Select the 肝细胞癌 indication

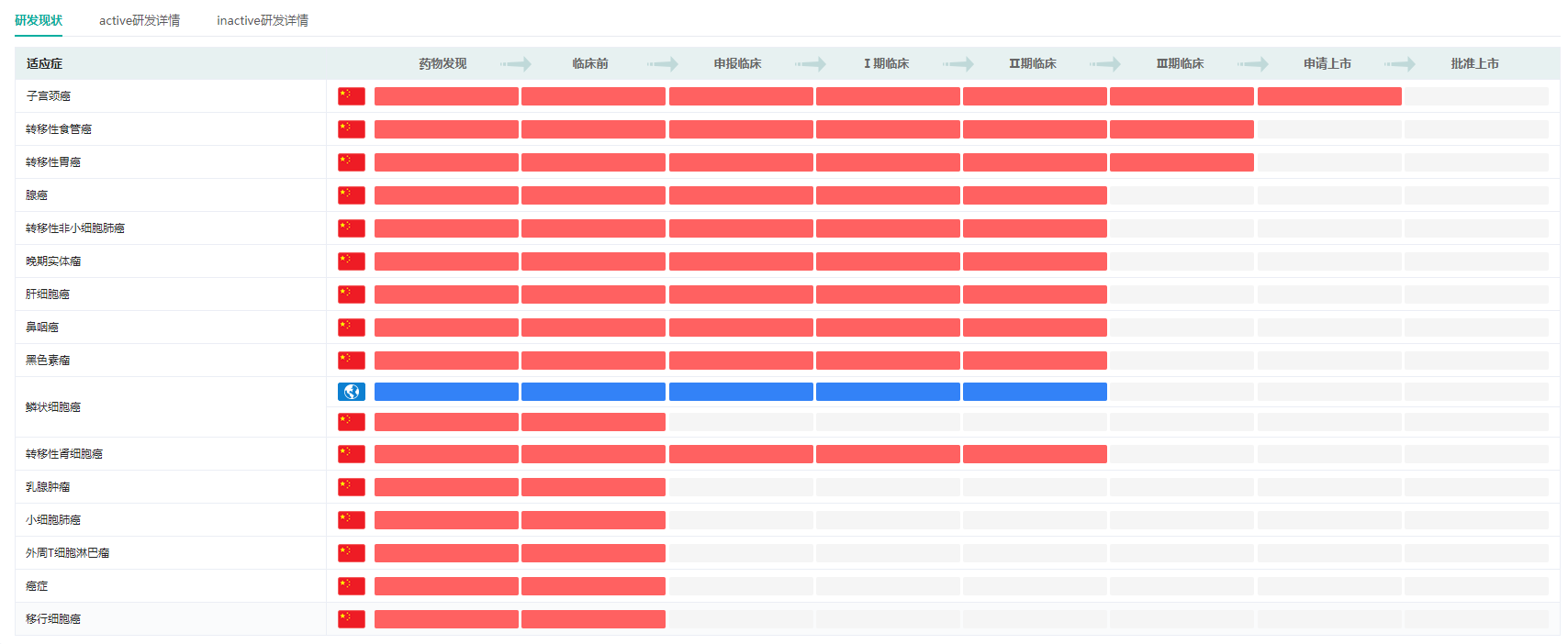click(48, 294)
